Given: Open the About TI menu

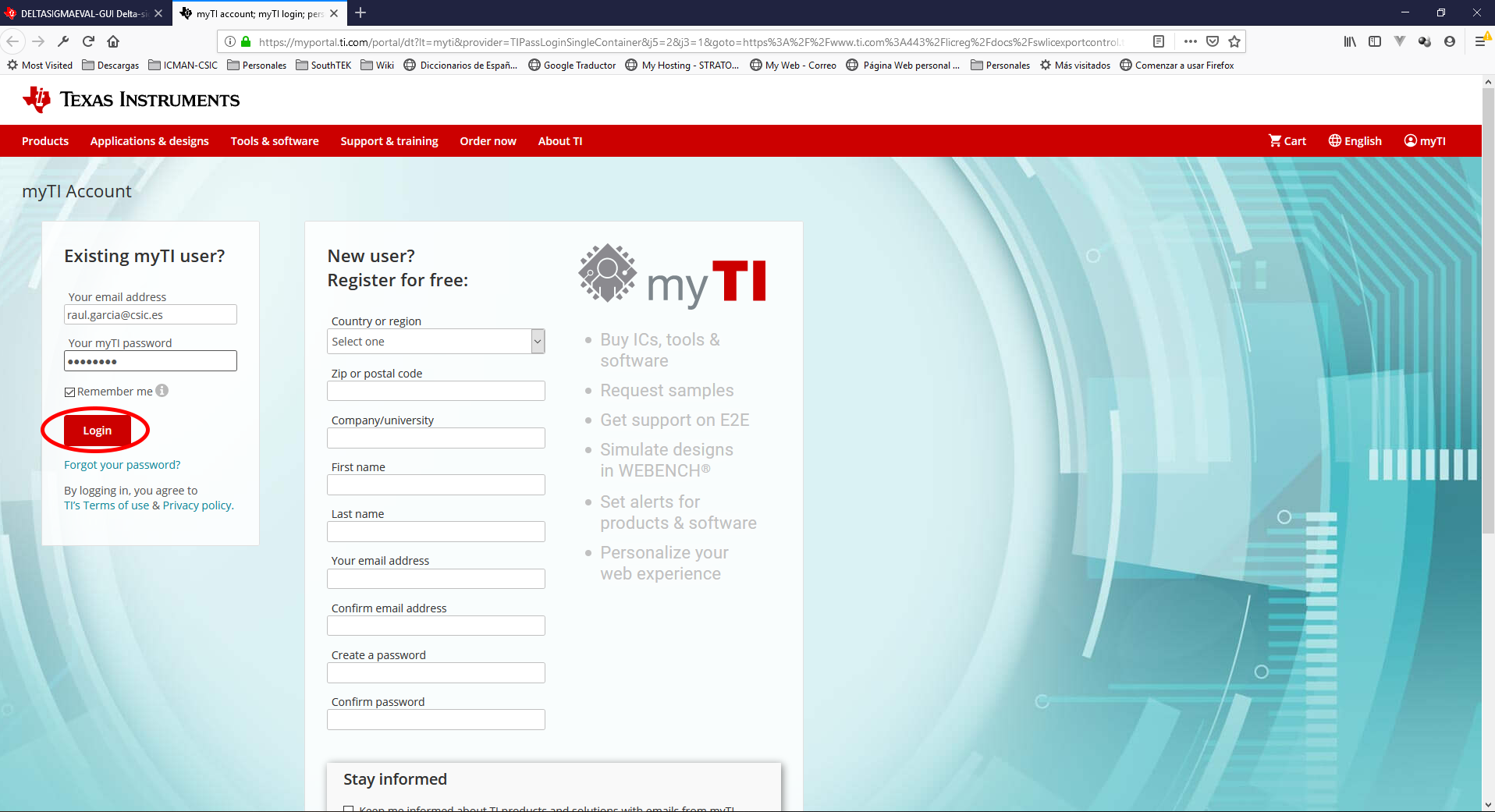Looking at the screenshot, I should coord(560,140).
